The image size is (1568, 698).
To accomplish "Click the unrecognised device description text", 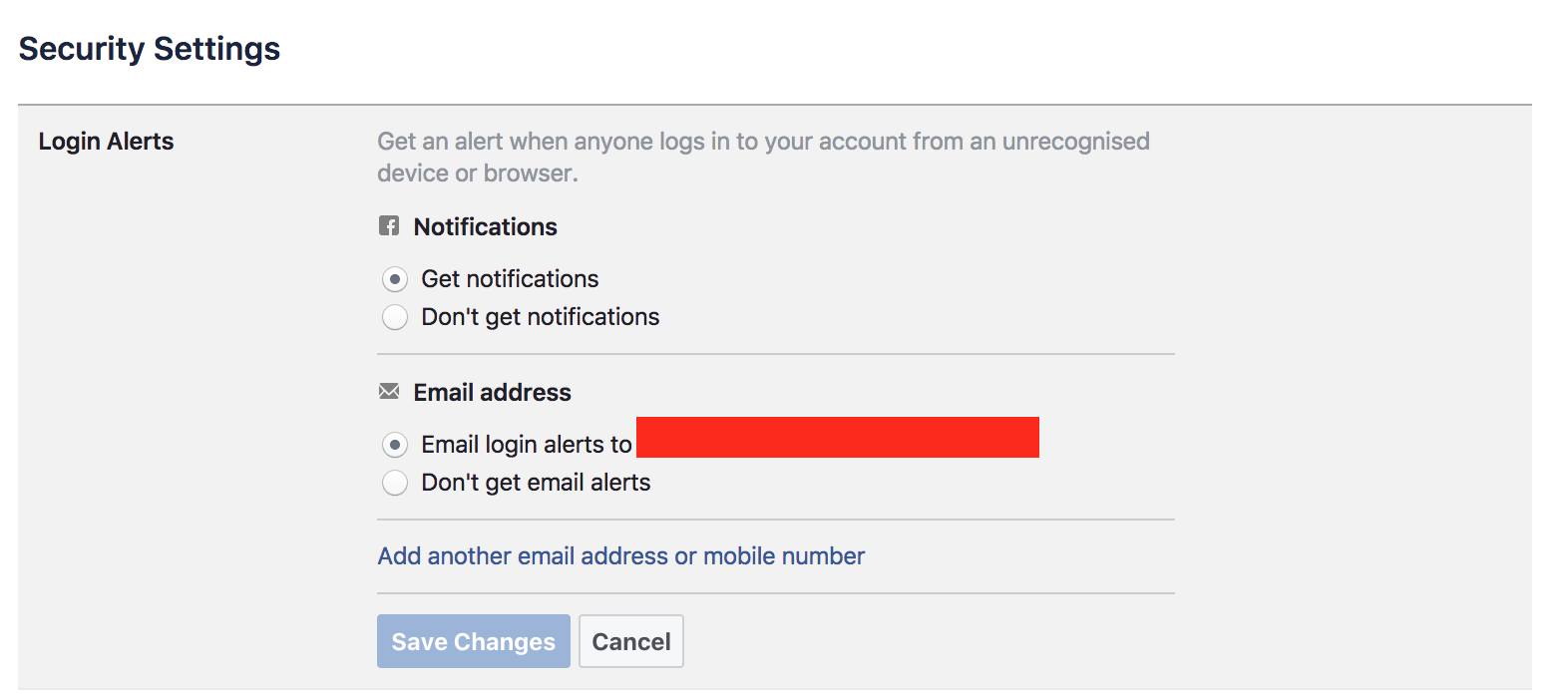I will (x=763, y=157).
